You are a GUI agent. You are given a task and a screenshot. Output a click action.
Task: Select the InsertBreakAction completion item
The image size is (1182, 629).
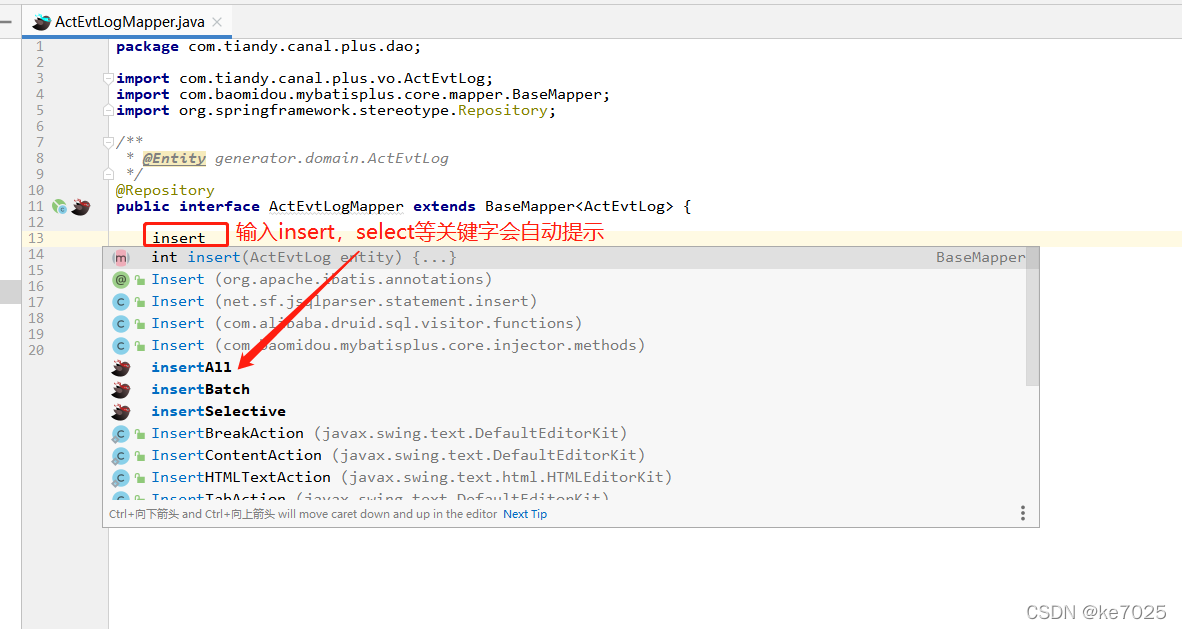564,433
